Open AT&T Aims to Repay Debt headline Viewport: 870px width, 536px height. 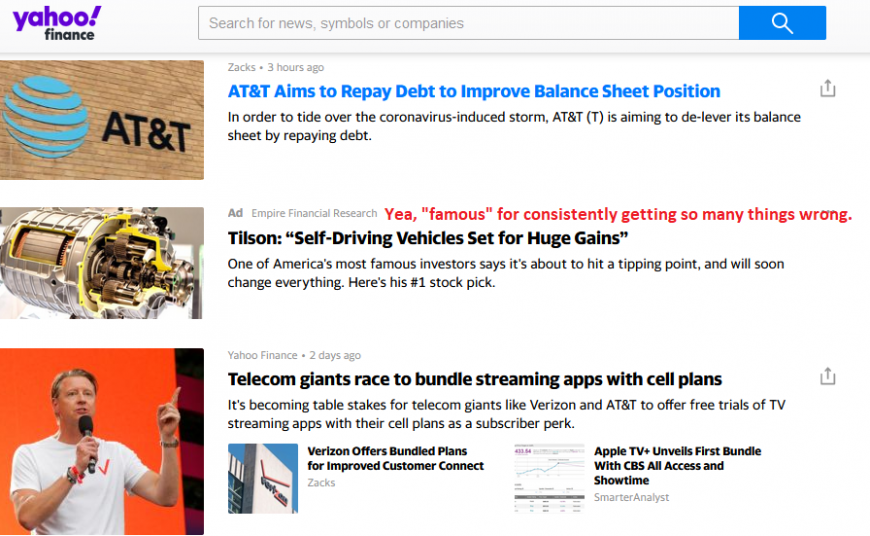474,91
